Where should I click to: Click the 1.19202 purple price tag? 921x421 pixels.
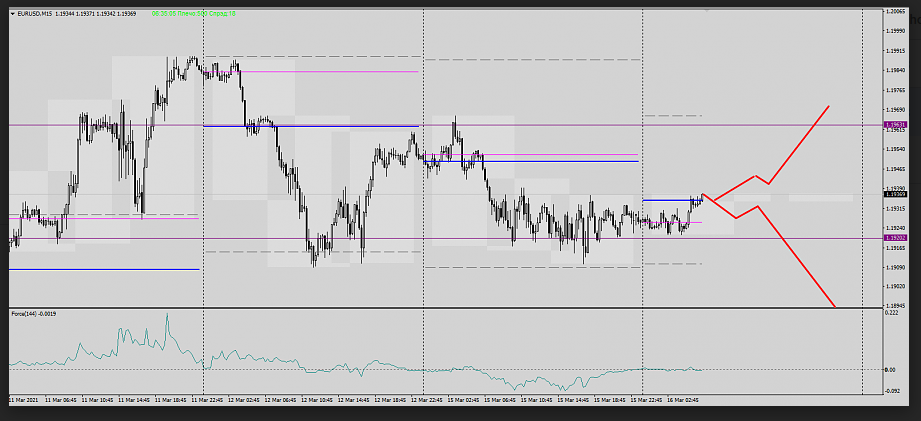click(x=894, y=238)
